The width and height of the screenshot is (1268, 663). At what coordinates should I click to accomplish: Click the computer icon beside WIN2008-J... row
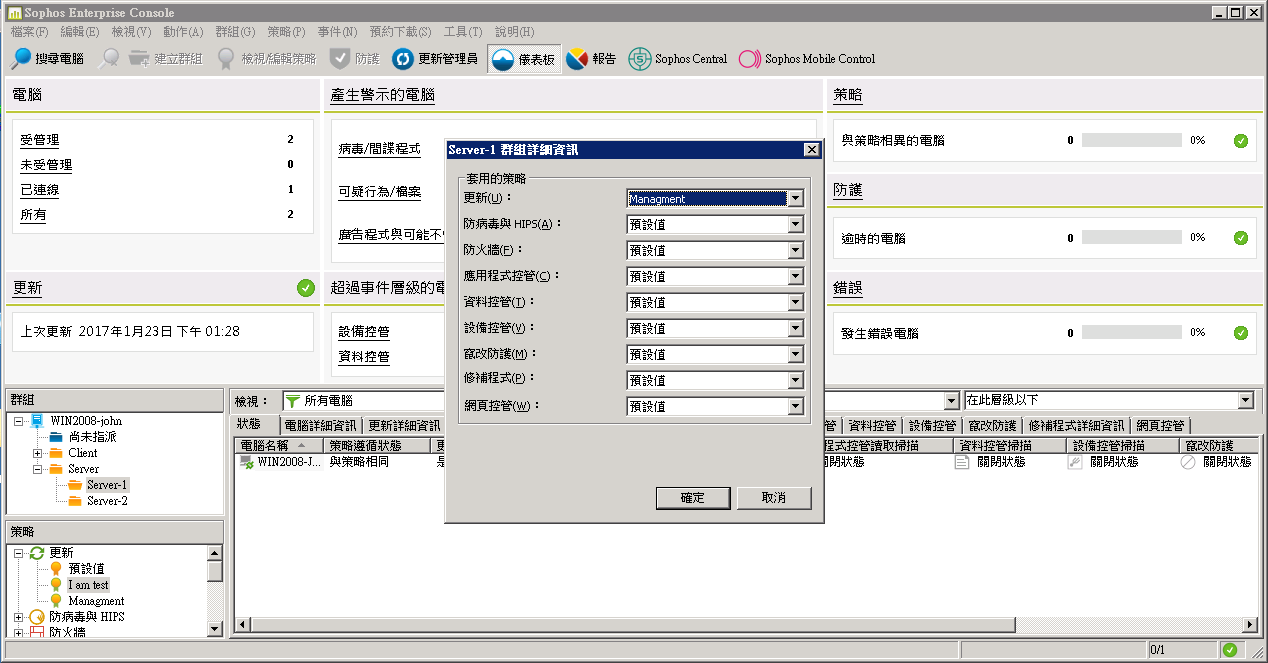[x=247, y=462]
